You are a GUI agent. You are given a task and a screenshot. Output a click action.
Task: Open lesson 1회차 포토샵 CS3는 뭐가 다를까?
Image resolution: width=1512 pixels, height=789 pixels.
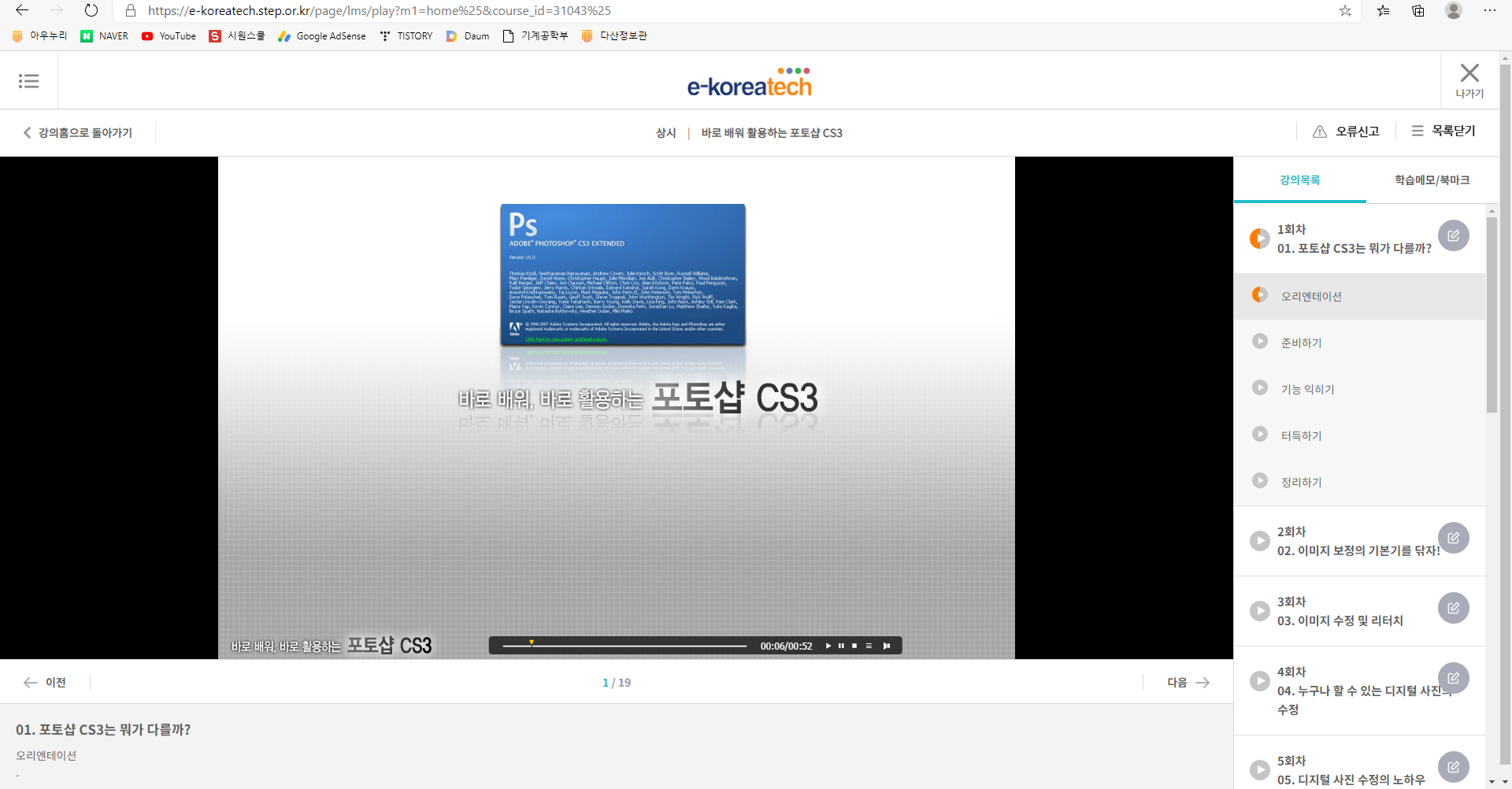1354,239
